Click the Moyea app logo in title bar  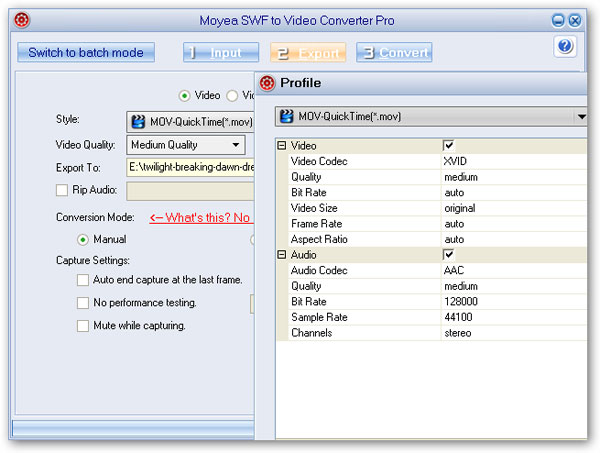point(22,20)
